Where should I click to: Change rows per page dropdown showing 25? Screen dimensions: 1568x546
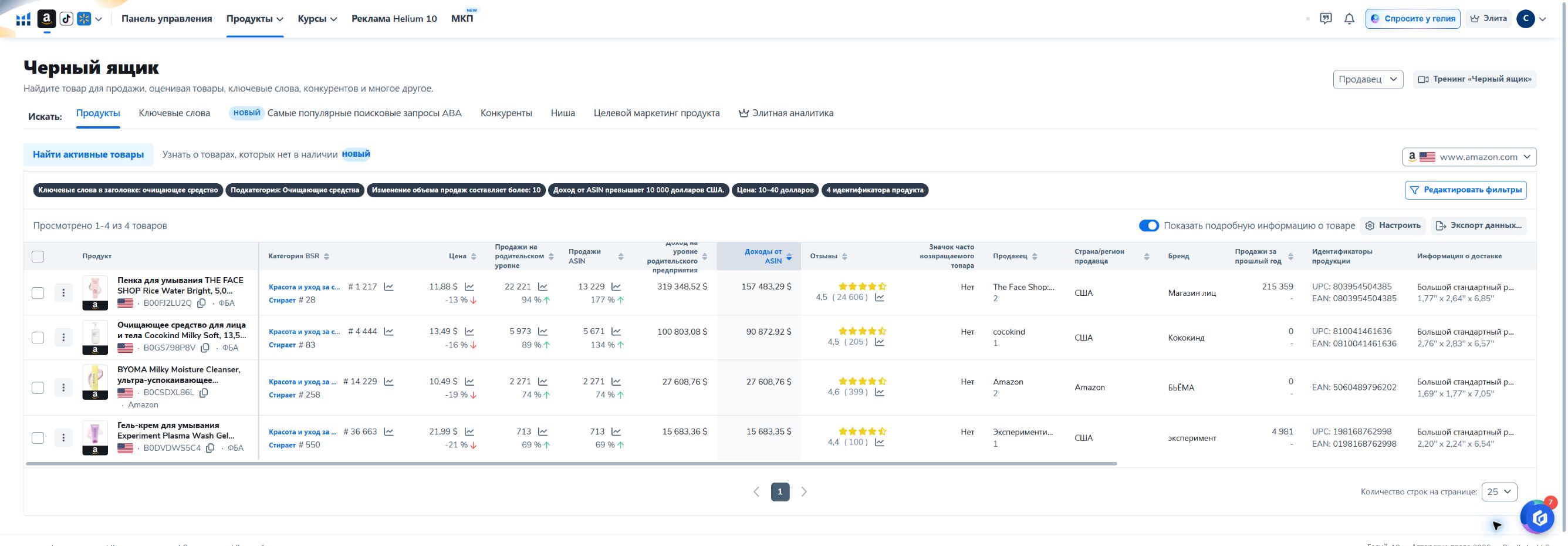[x=1499, y=492]
